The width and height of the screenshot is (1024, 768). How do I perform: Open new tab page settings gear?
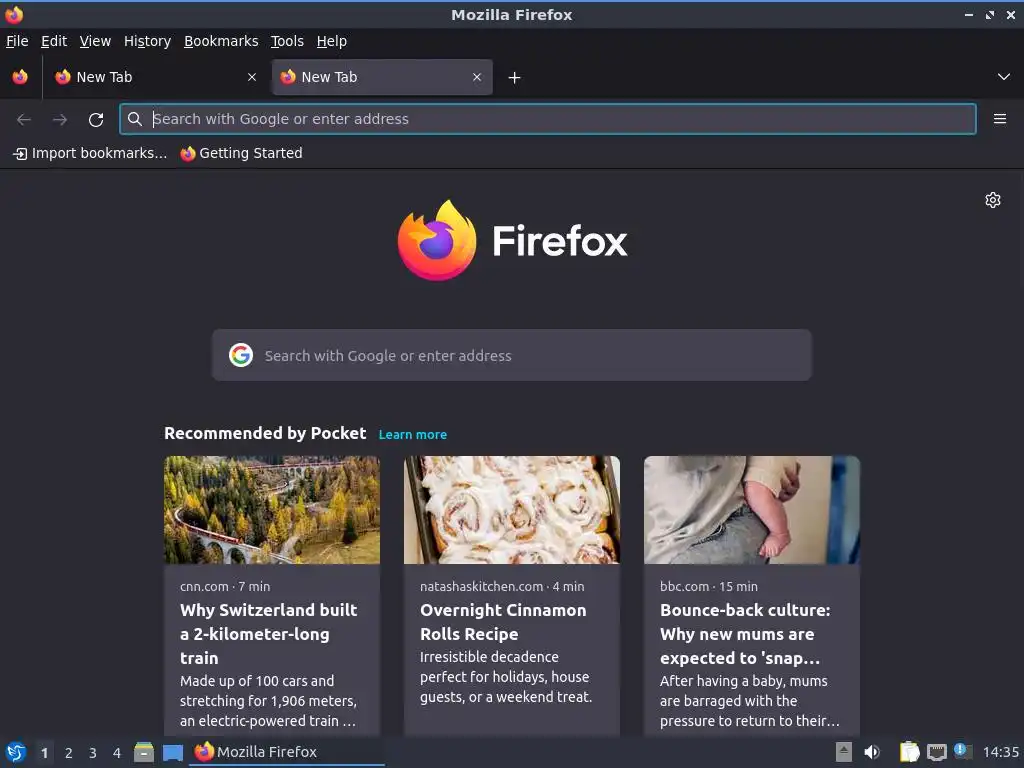tap(993, 200)
